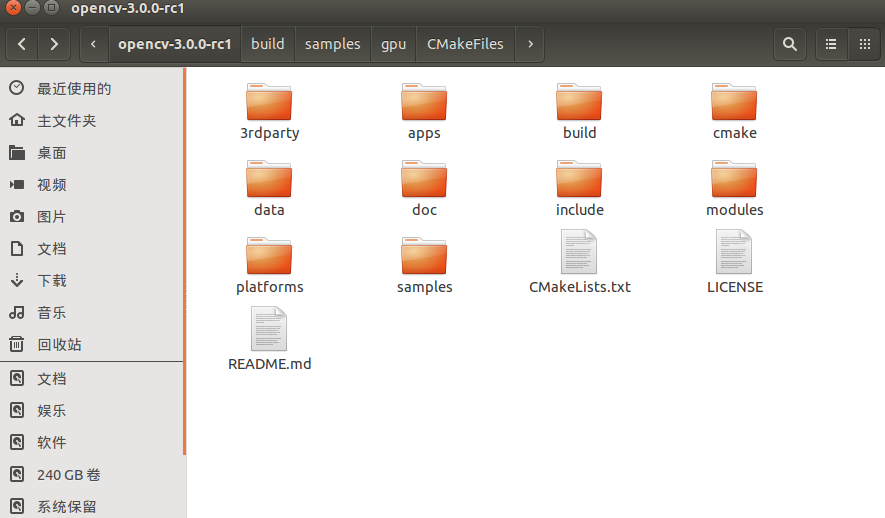Open Home folder (主文件夹) in sidebar
The height and width of the screenshot is (518, 885).
click(91, 121)
